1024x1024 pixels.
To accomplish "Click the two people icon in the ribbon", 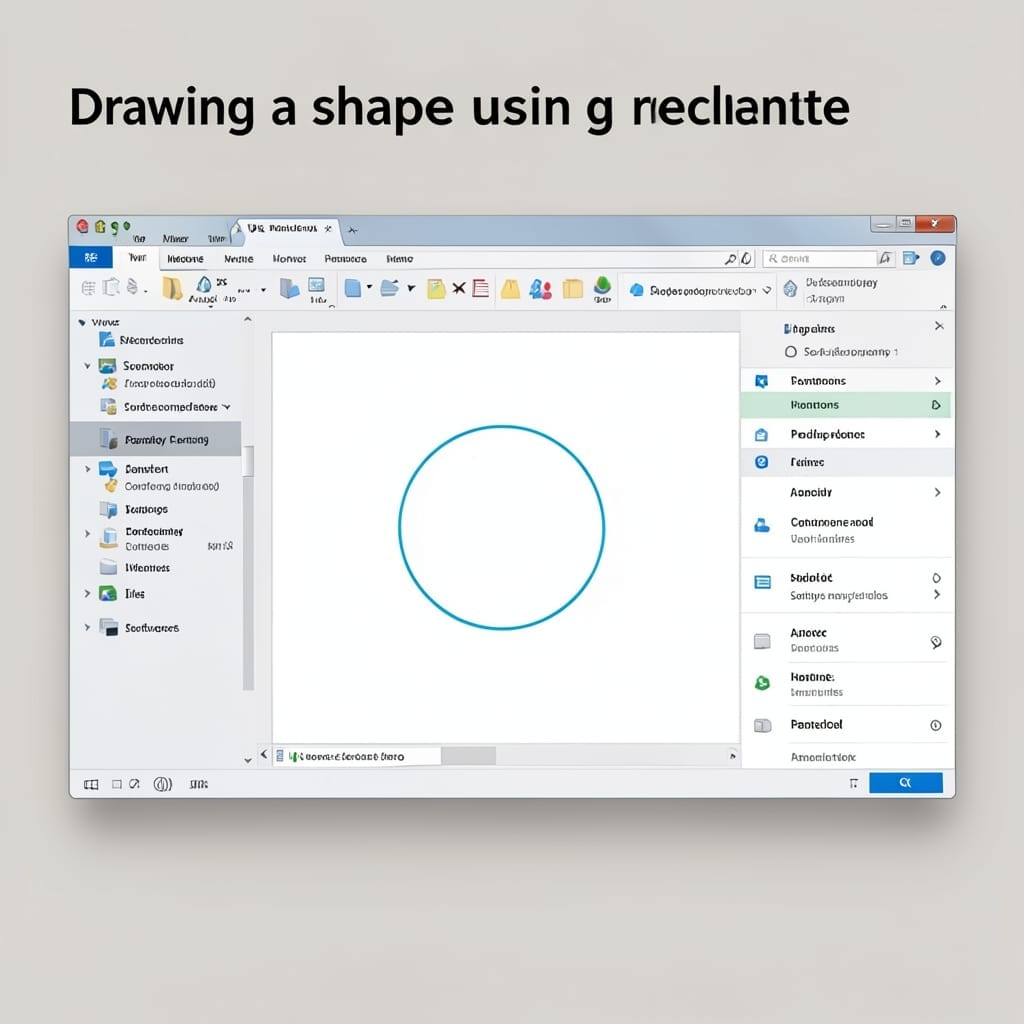I will pos(541,289).
